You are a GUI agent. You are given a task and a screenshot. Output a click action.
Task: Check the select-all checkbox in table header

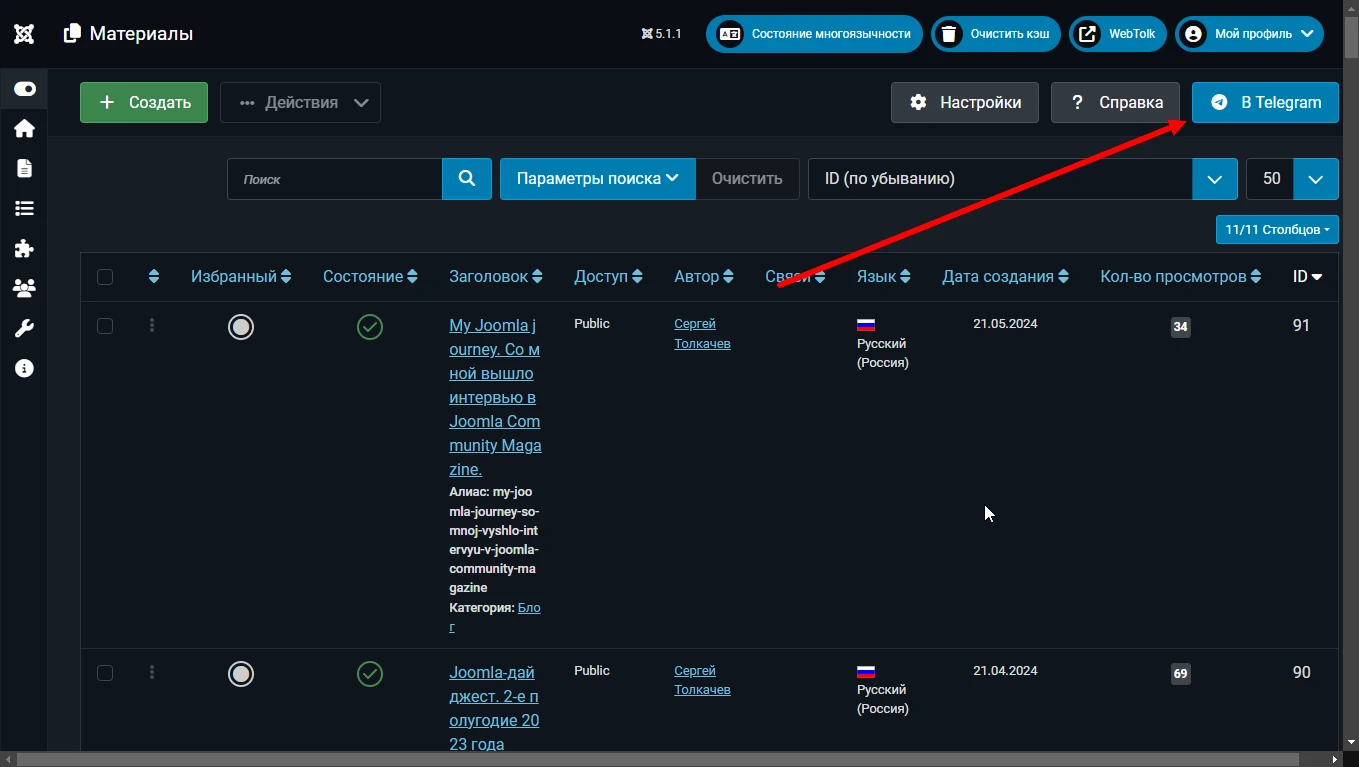[x=105, y=277]
